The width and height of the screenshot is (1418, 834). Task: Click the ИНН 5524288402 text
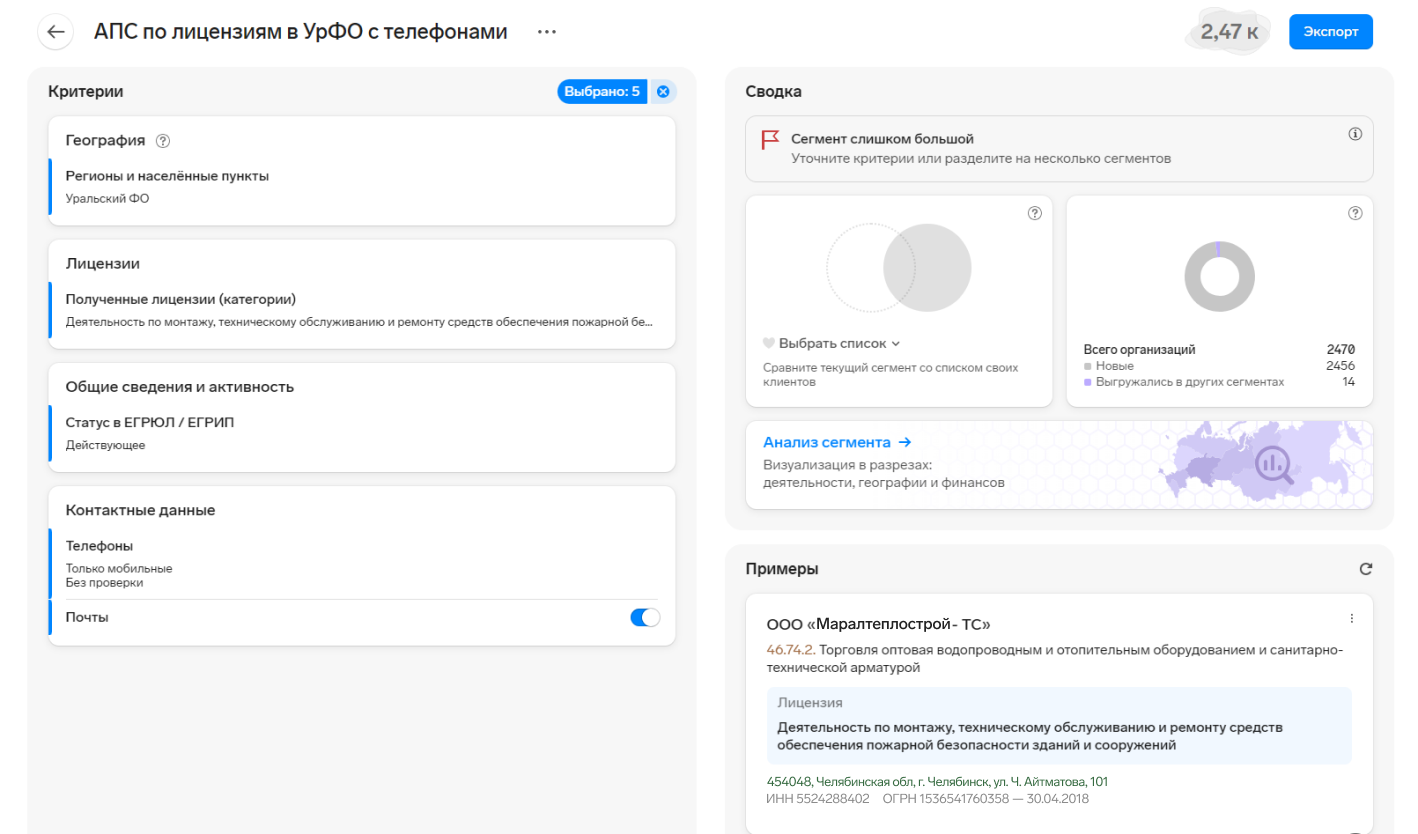[x=818, y=799]
